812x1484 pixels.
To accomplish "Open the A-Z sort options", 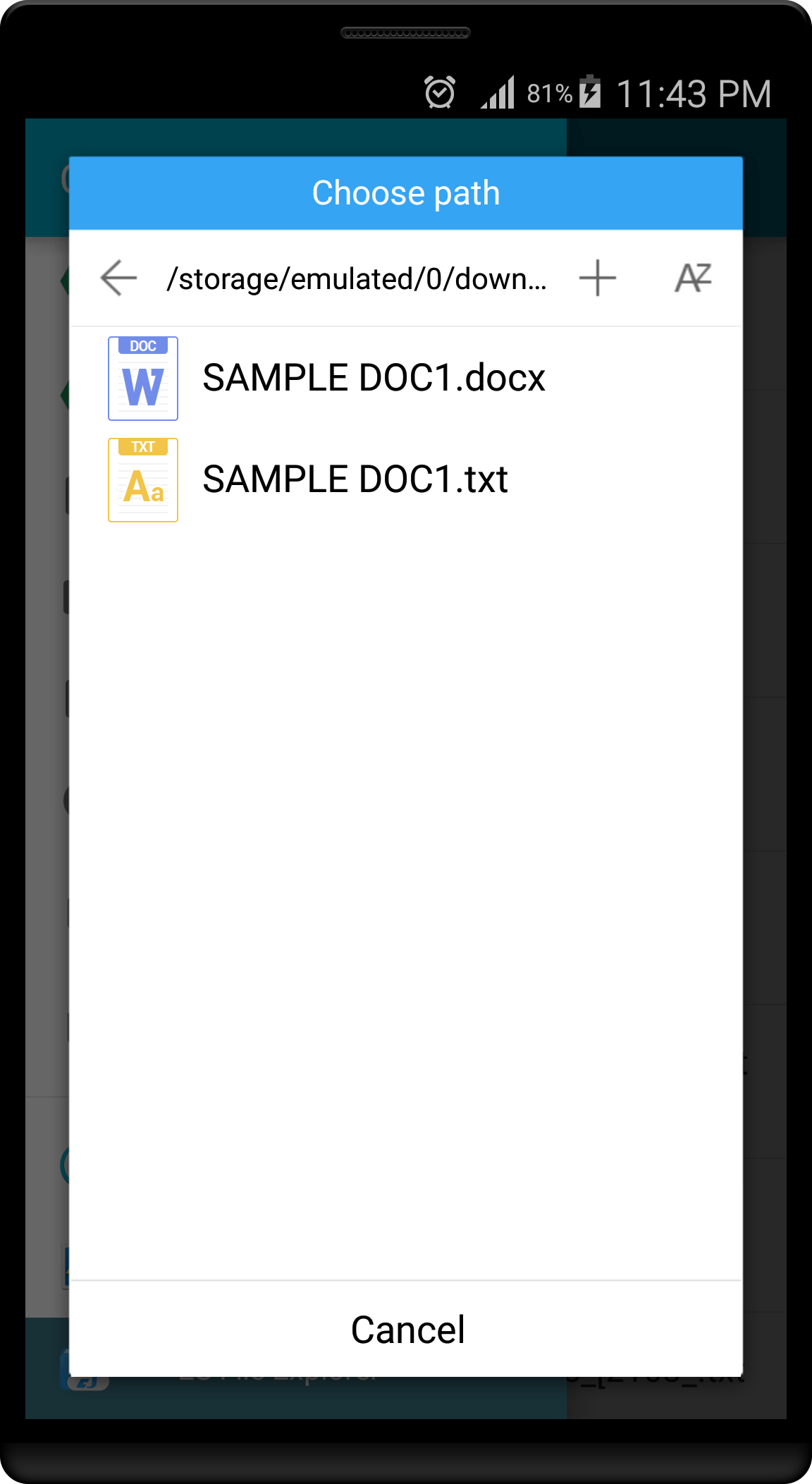I will pyautogui.click(x=693, y=278).
